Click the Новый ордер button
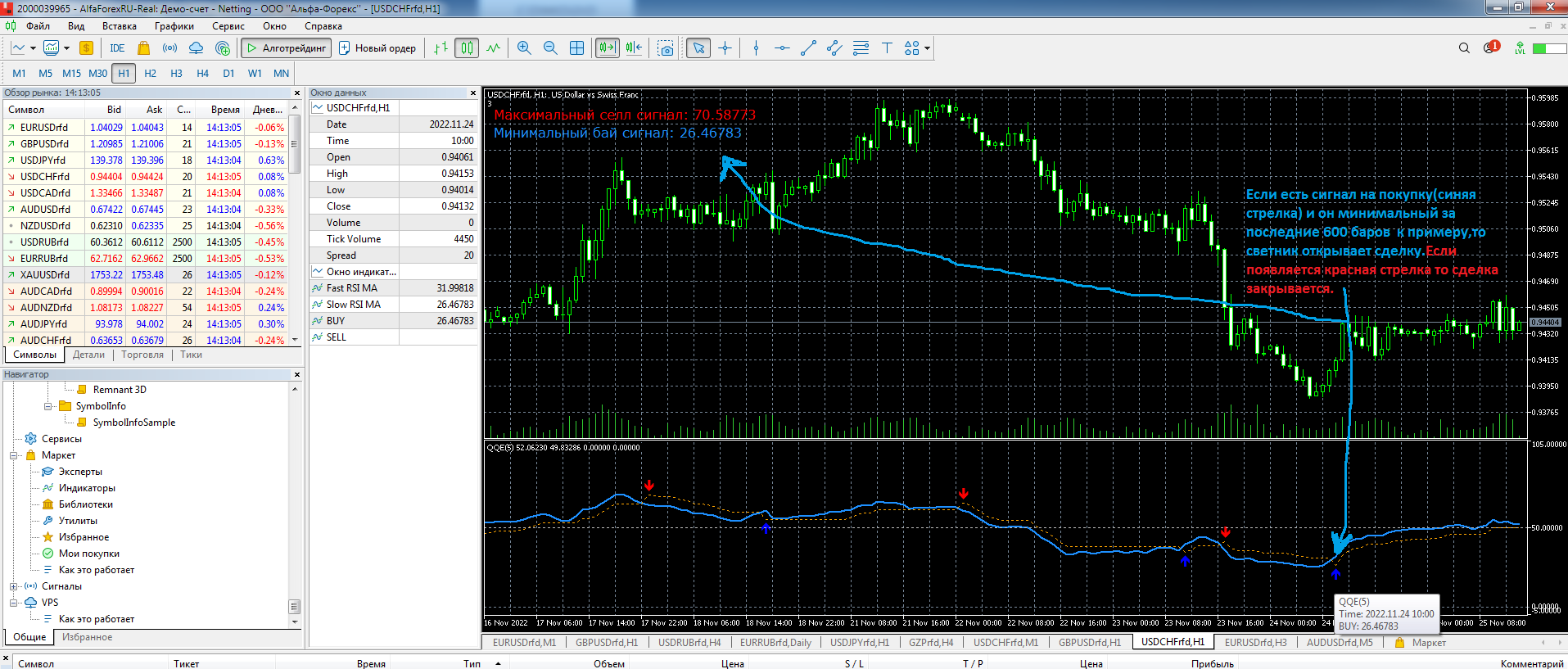This screenshot has width=1568, height=669. pyautogui.click(x=377, y=48)
